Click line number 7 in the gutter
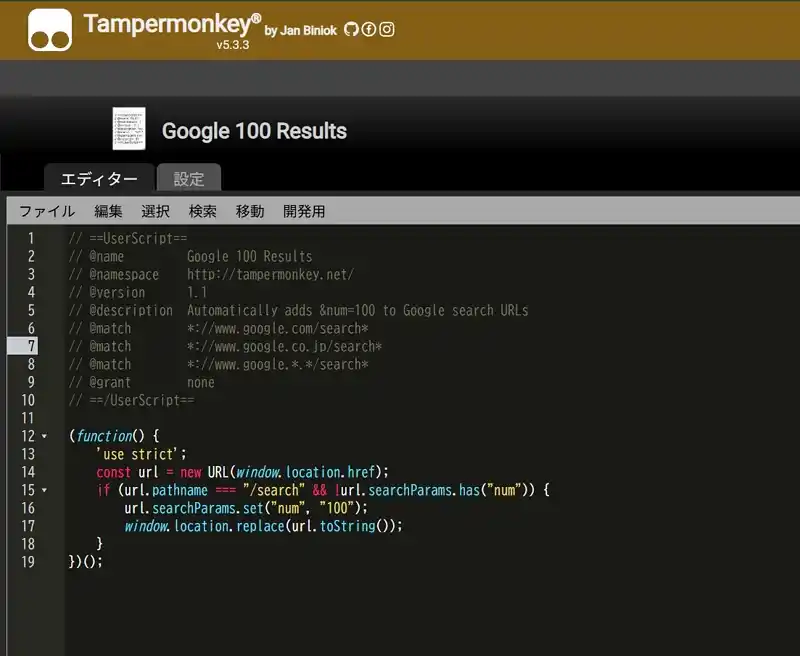Image resolution: width=800 pixels, height=656 pixels. (x=31, y=346)
